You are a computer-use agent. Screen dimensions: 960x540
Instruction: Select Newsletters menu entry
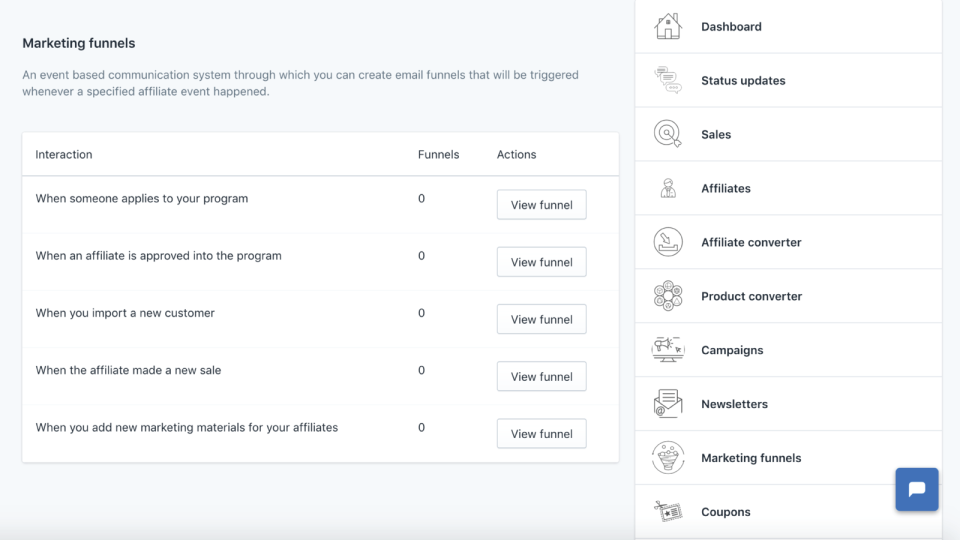pos(734,404)
